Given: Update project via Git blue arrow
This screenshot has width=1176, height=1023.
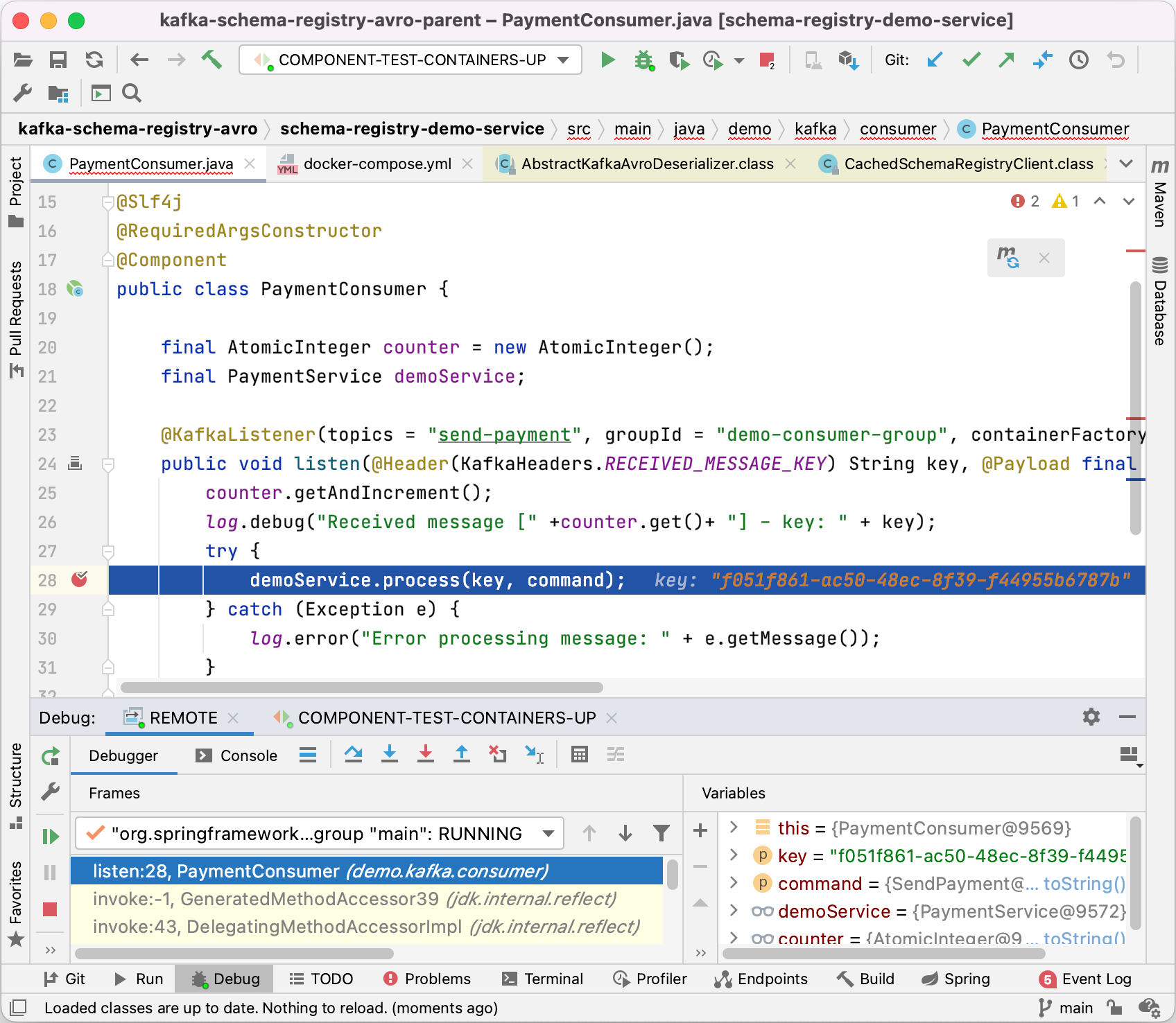Looking at the screenshot, I should pos(935,60).
